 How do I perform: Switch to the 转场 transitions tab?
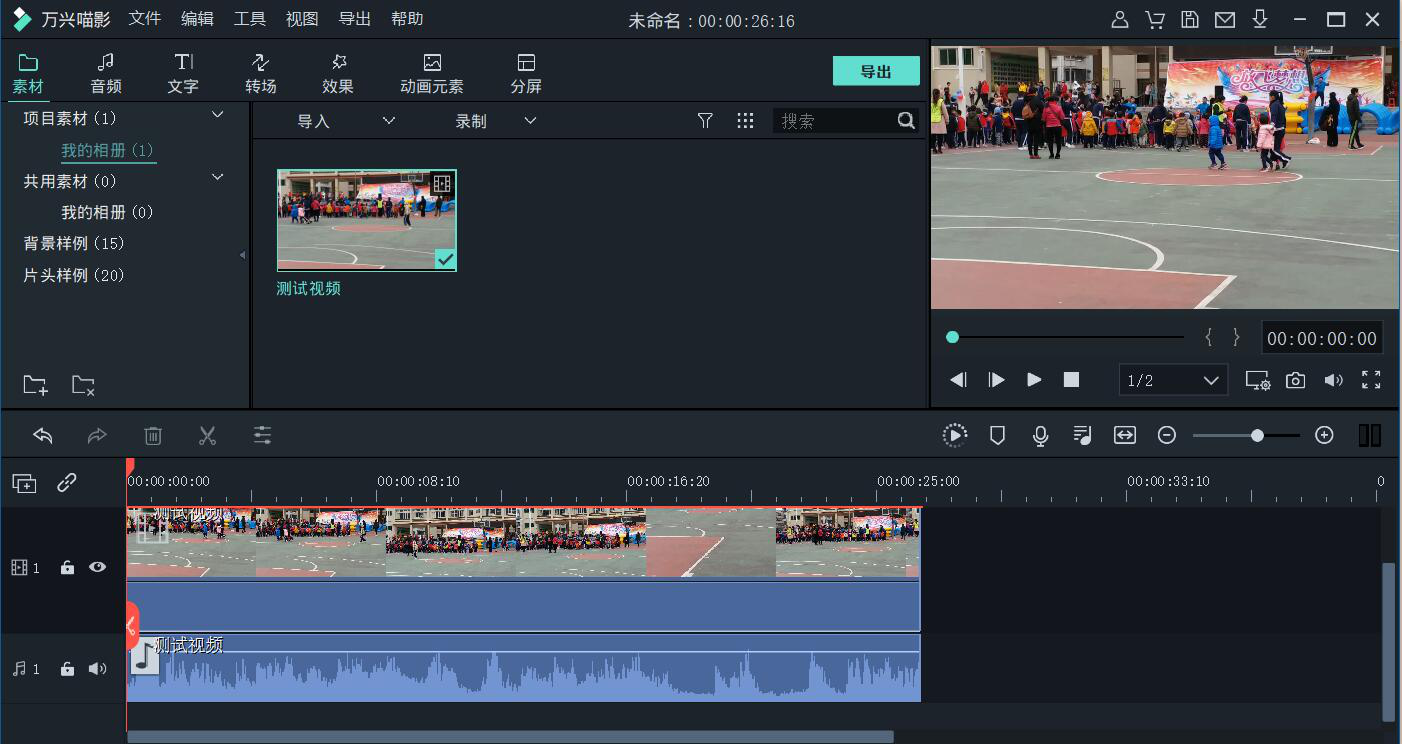[260, 74]
